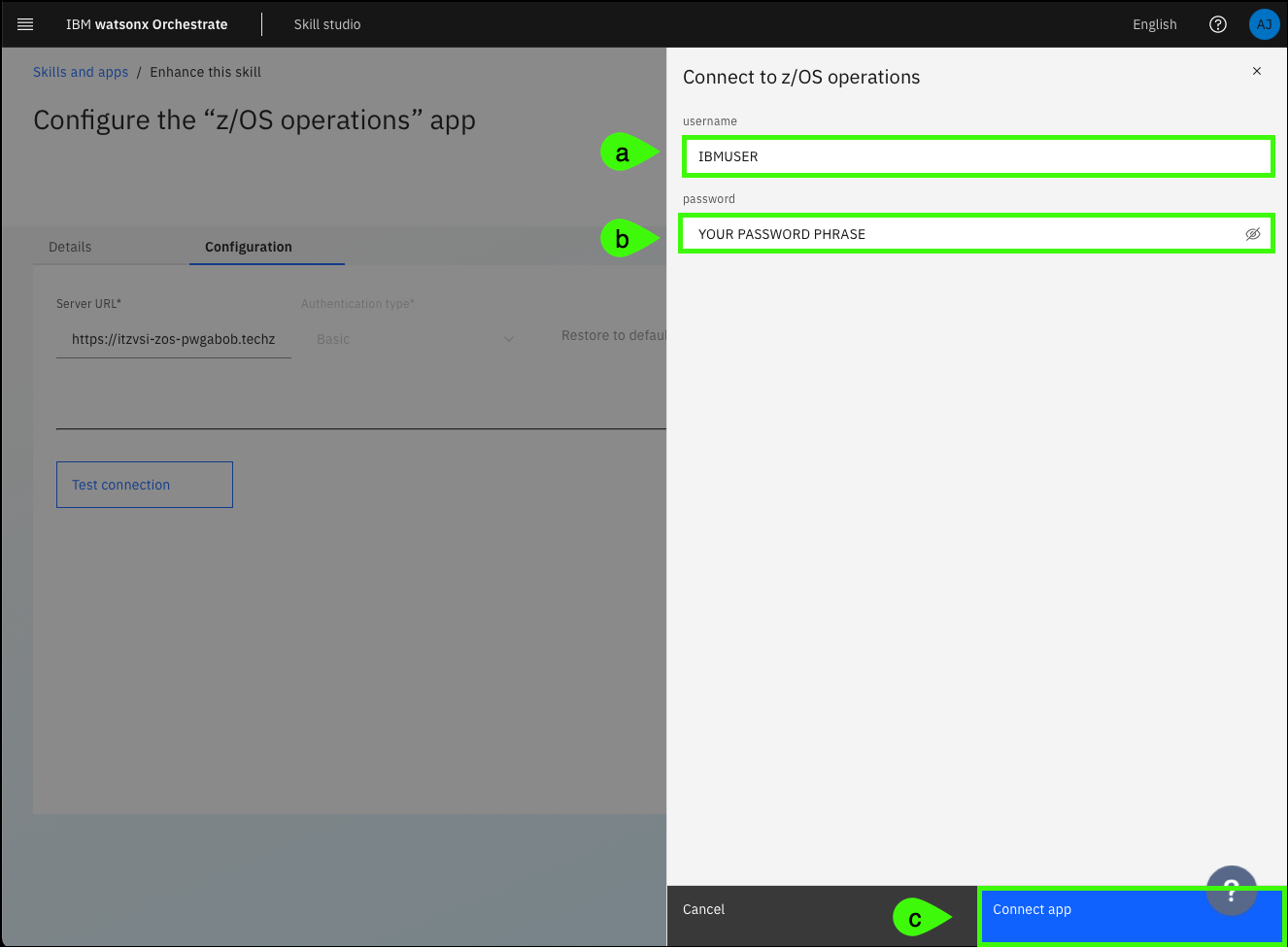The image size is (1288, 948).
Task: Open Skill studio in the header
Action: [326, 24]
